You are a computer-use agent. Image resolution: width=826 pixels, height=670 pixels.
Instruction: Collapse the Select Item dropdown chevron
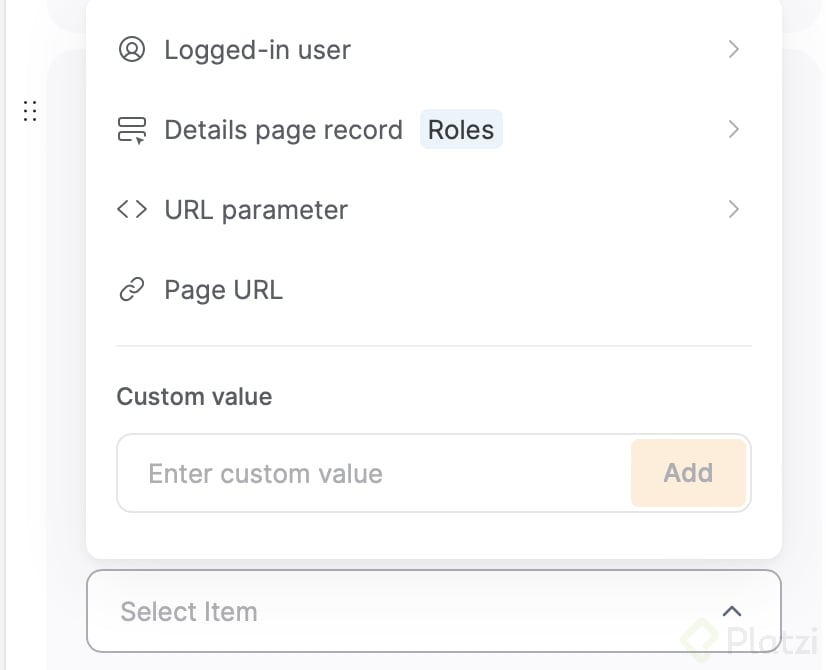[732, 611]
